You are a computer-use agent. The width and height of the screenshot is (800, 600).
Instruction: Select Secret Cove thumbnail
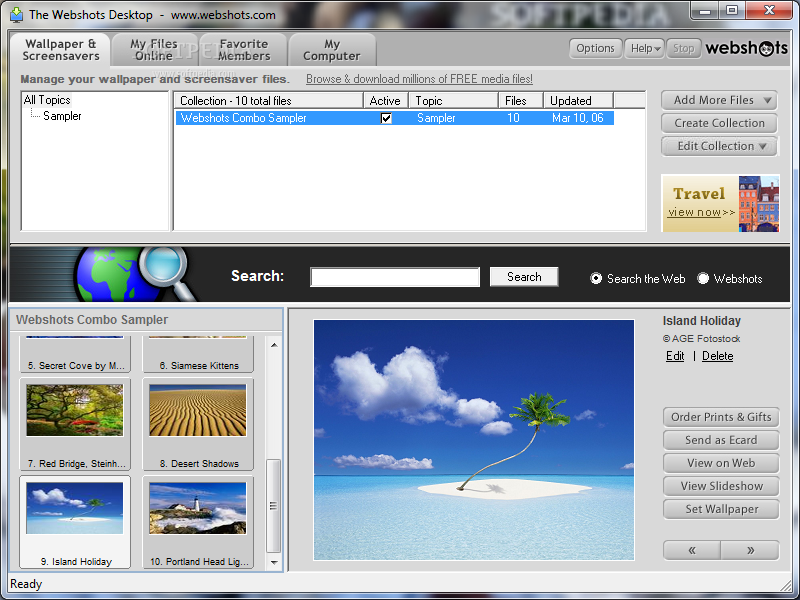click(75, 354)
